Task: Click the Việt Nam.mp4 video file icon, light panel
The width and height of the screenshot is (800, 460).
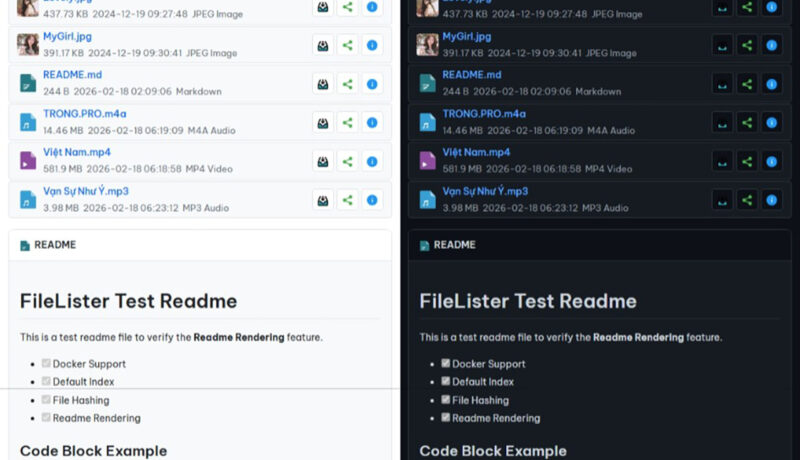Action: coord(28,161)
